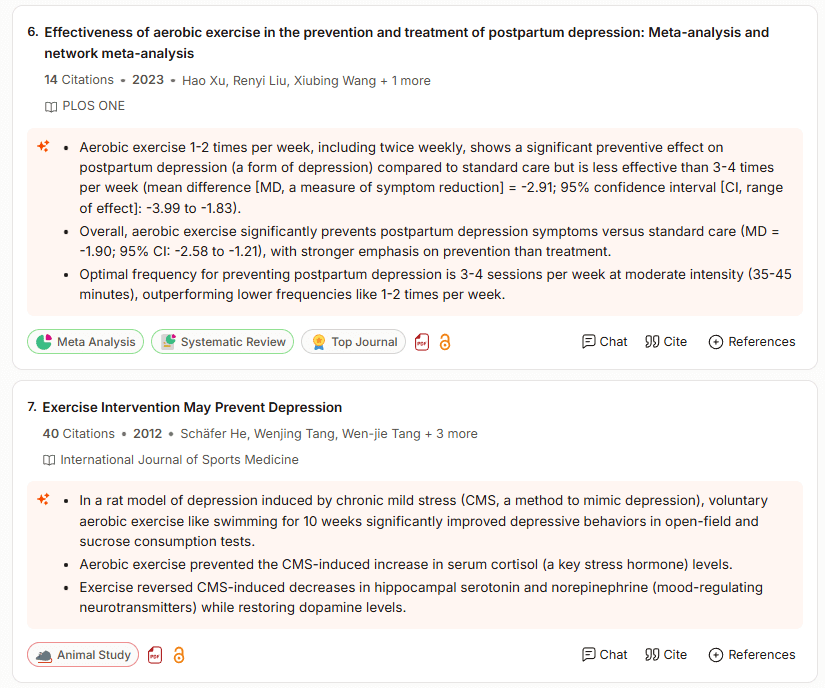Click the open access icon on paper 6
825x688 pixels.
445,342
